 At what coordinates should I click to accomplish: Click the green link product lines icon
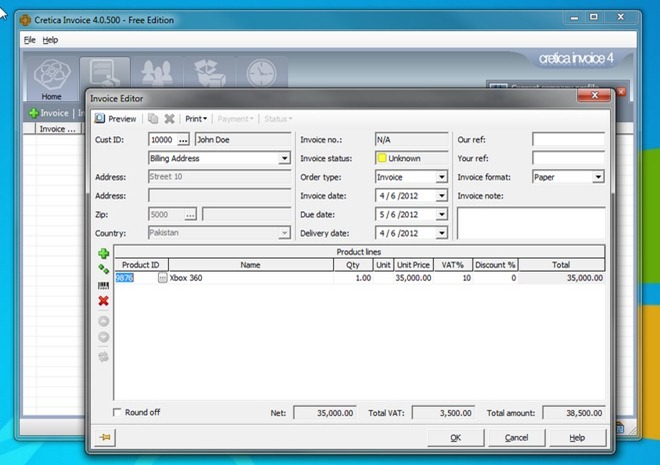[x=104, y=269]
